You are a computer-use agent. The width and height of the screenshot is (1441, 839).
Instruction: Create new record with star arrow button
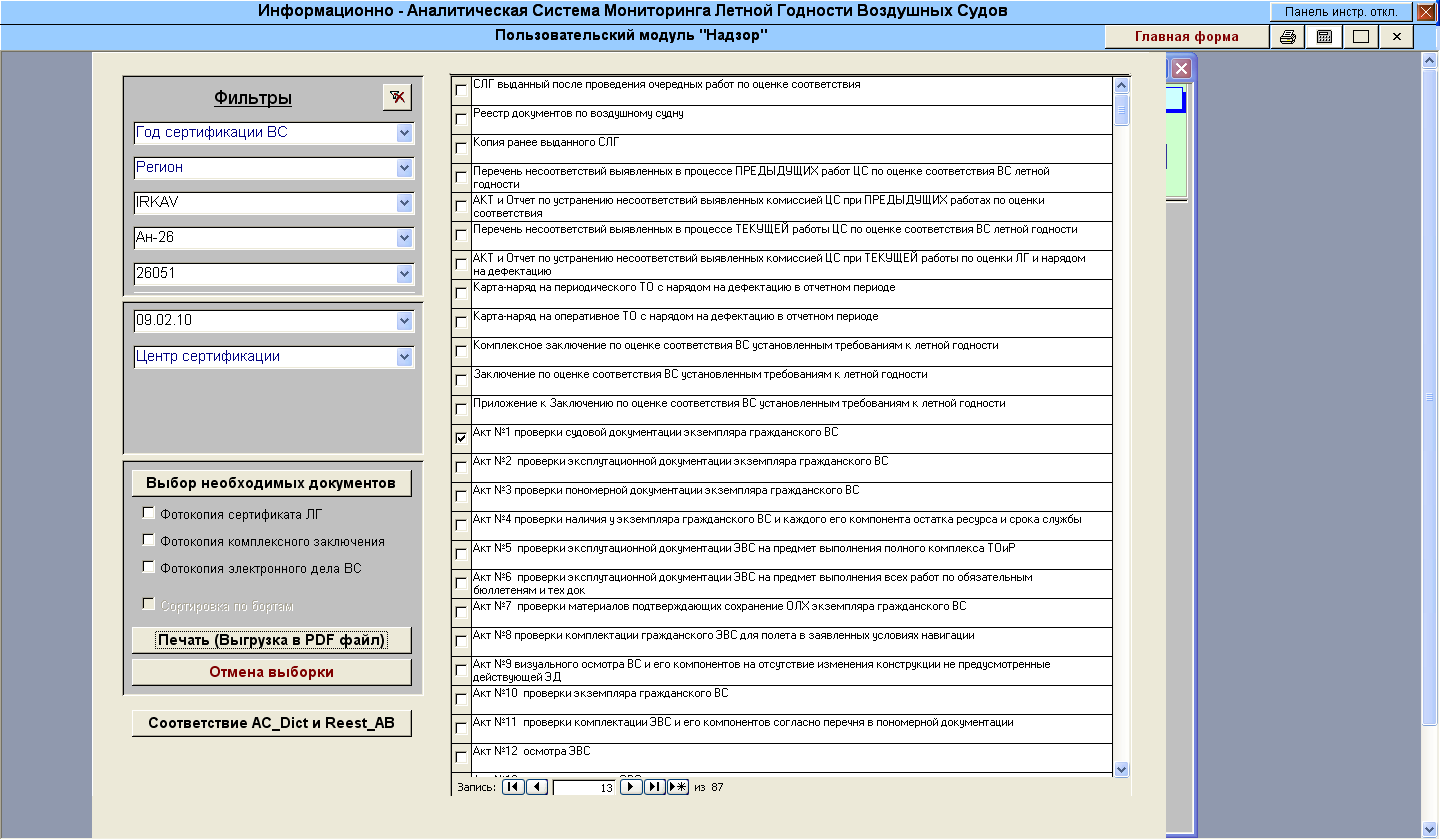[x=678, y=787]
